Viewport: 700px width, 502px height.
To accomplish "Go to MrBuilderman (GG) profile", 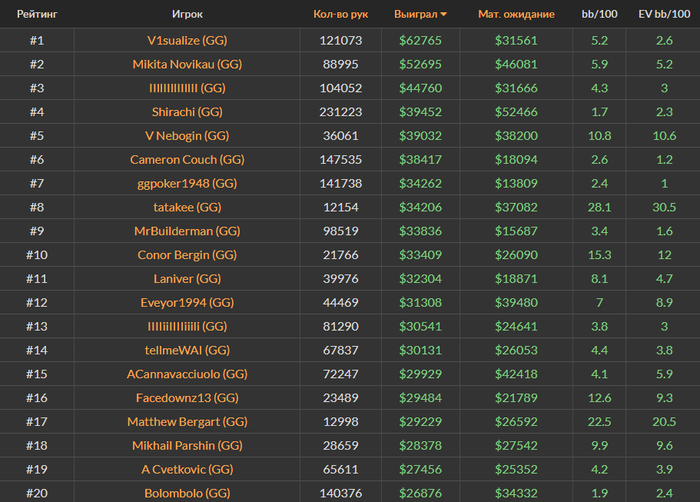I will point(187,231).
